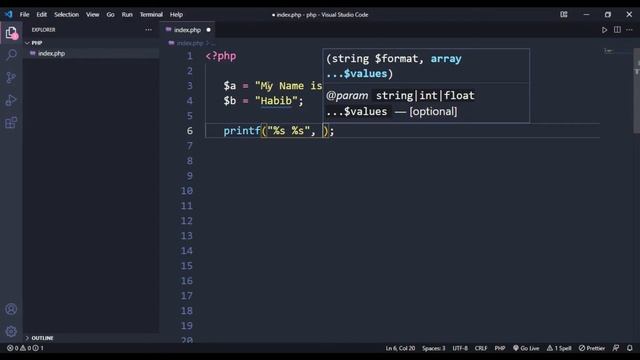This screenshot has height=360, width=640.
Task: Open the Go menu
Action: pyautogui.click(x=111, y=14)
